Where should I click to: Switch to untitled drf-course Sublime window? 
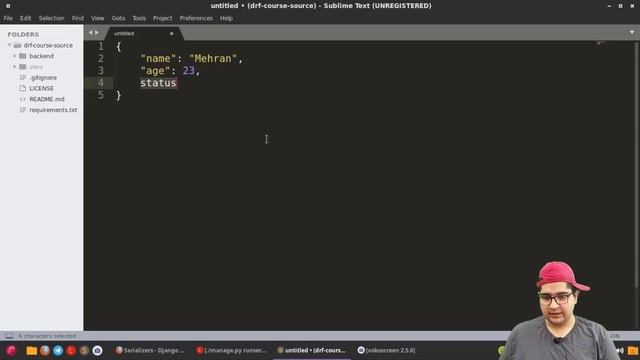point(311,350)
